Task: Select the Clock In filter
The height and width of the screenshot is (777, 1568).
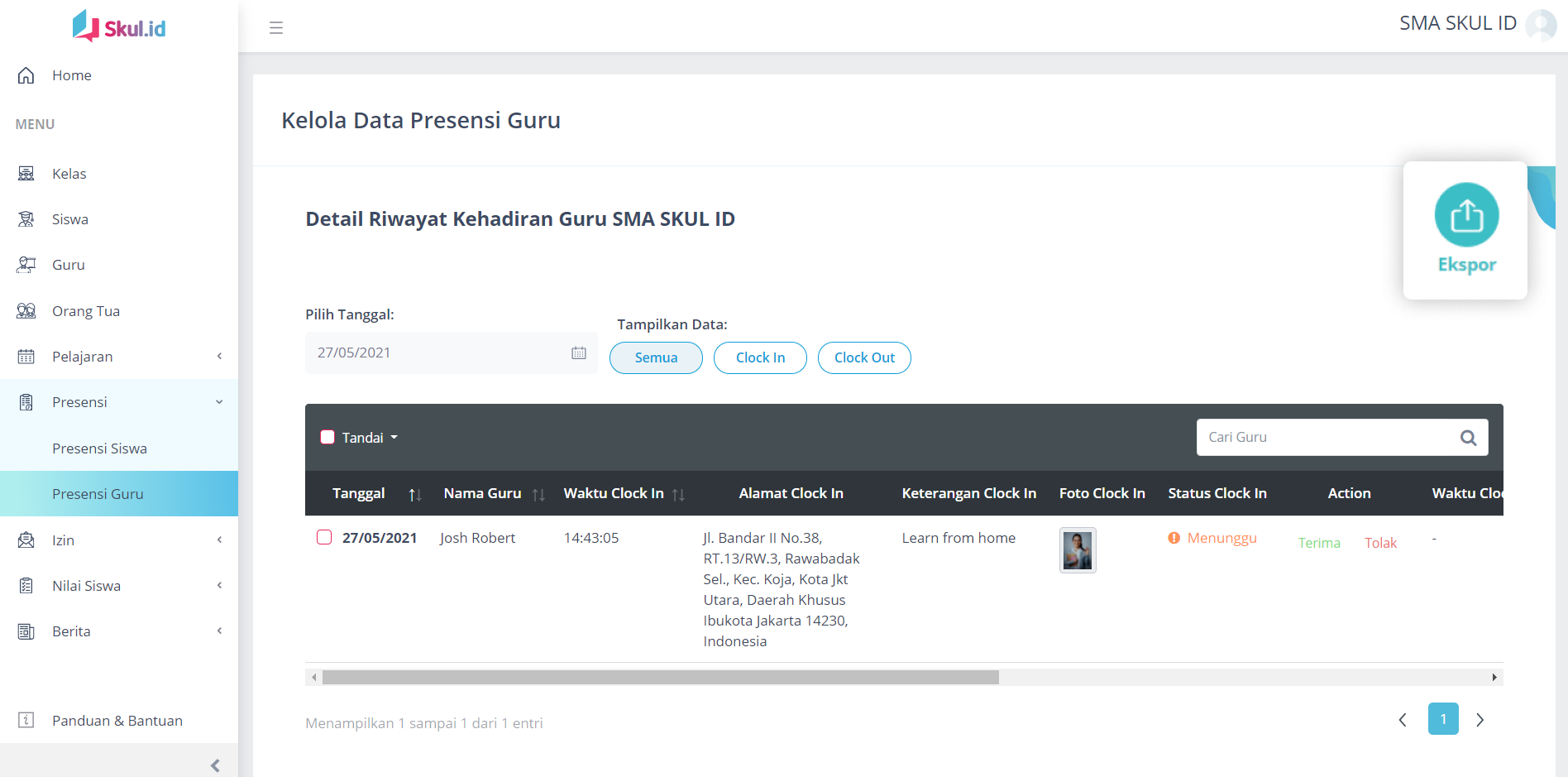Action: pyautogui.click(x=760, y=357)
